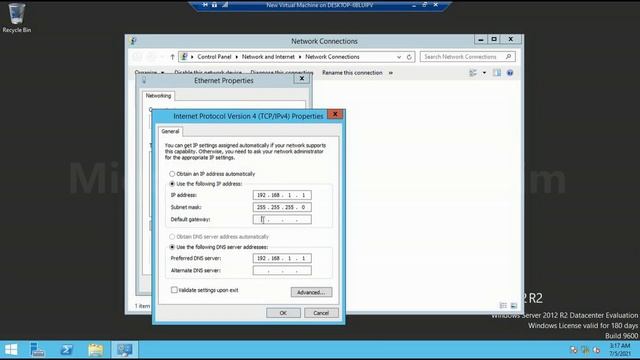Click the search magnifier in Network Connections
640x360 pixels.
coord(508,57)
